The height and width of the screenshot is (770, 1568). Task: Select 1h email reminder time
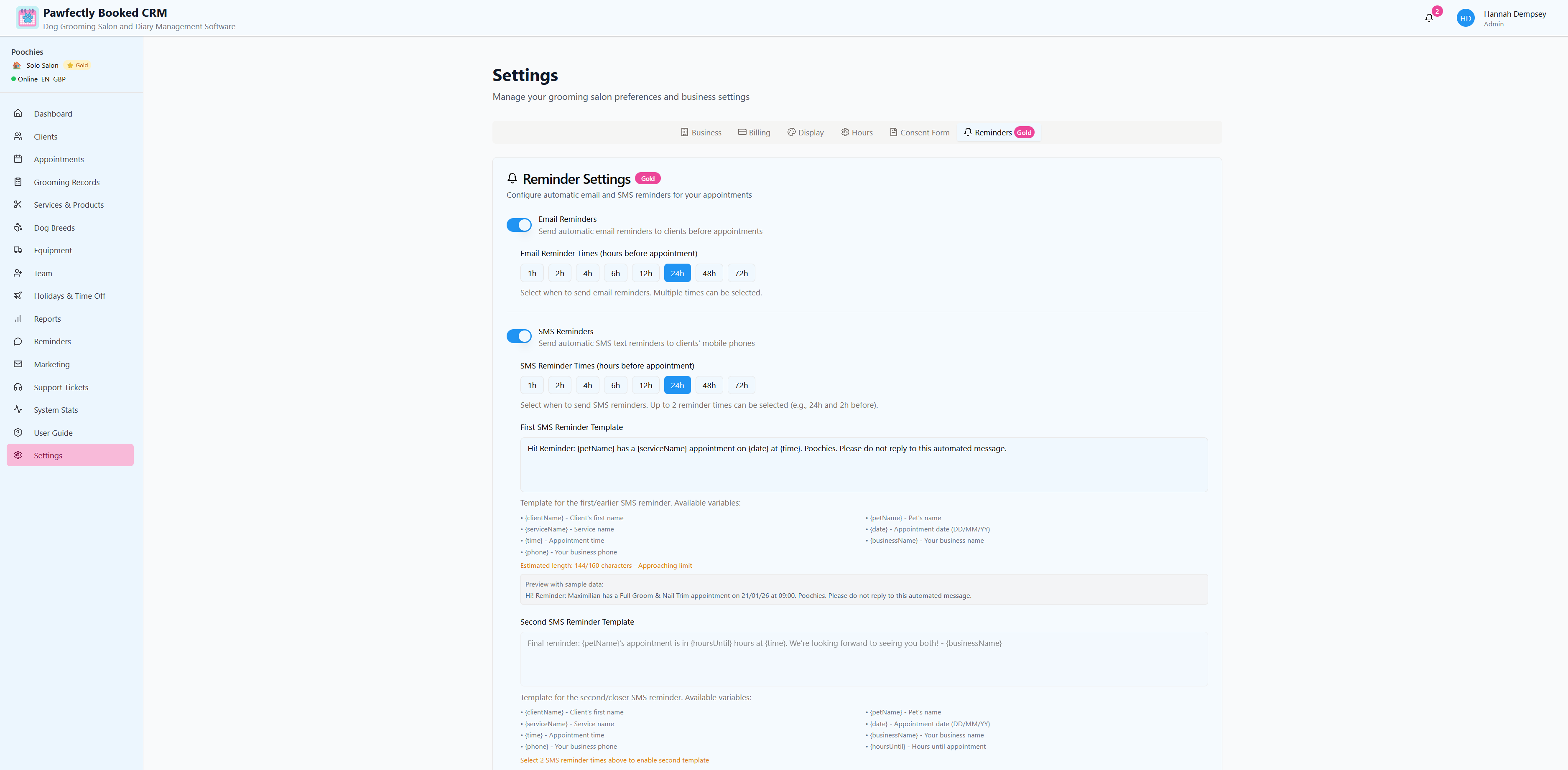[532, 273]
